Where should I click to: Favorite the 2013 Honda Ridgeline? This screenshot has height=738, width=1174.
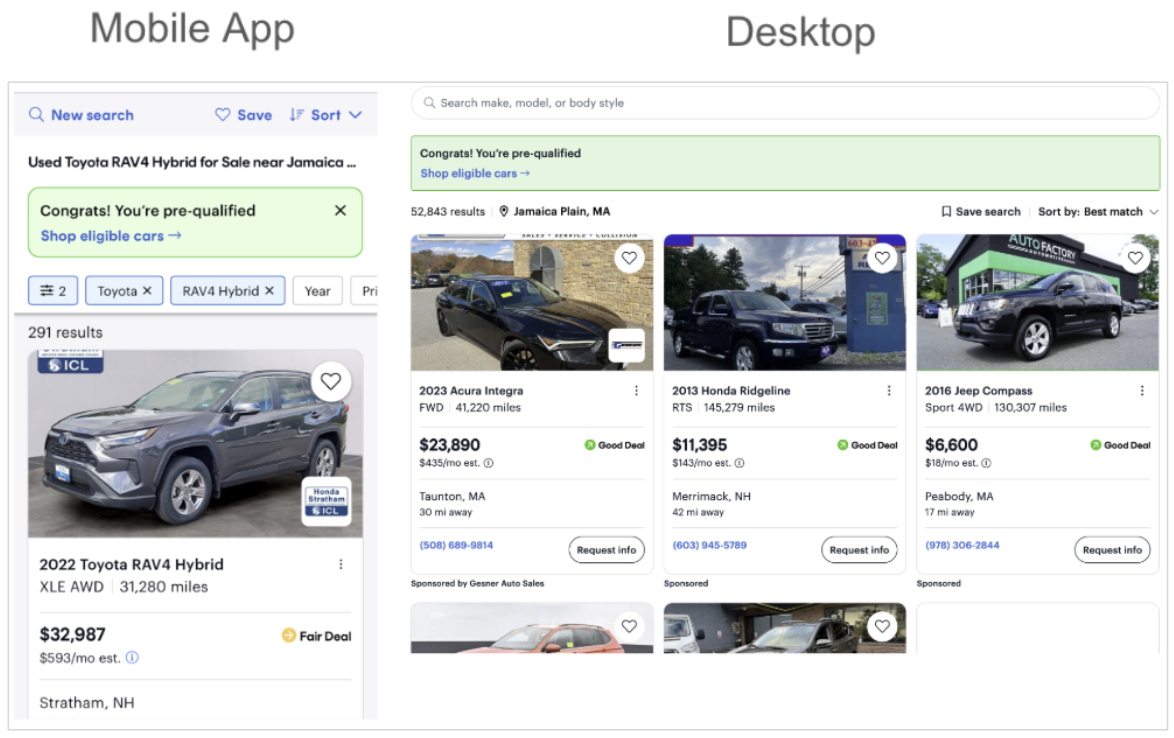[x=882, y=257]
